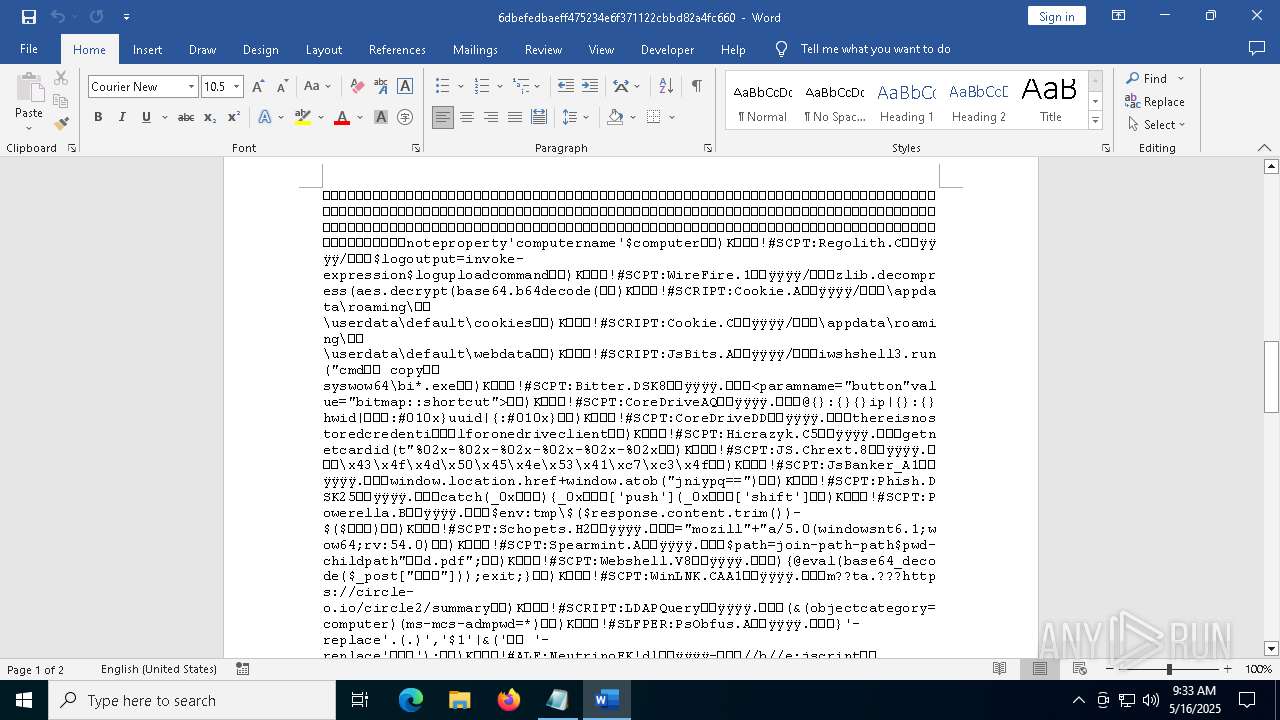Open the Replace tool
This screenshot has height=720, width=1280.
click(1155, 102)
